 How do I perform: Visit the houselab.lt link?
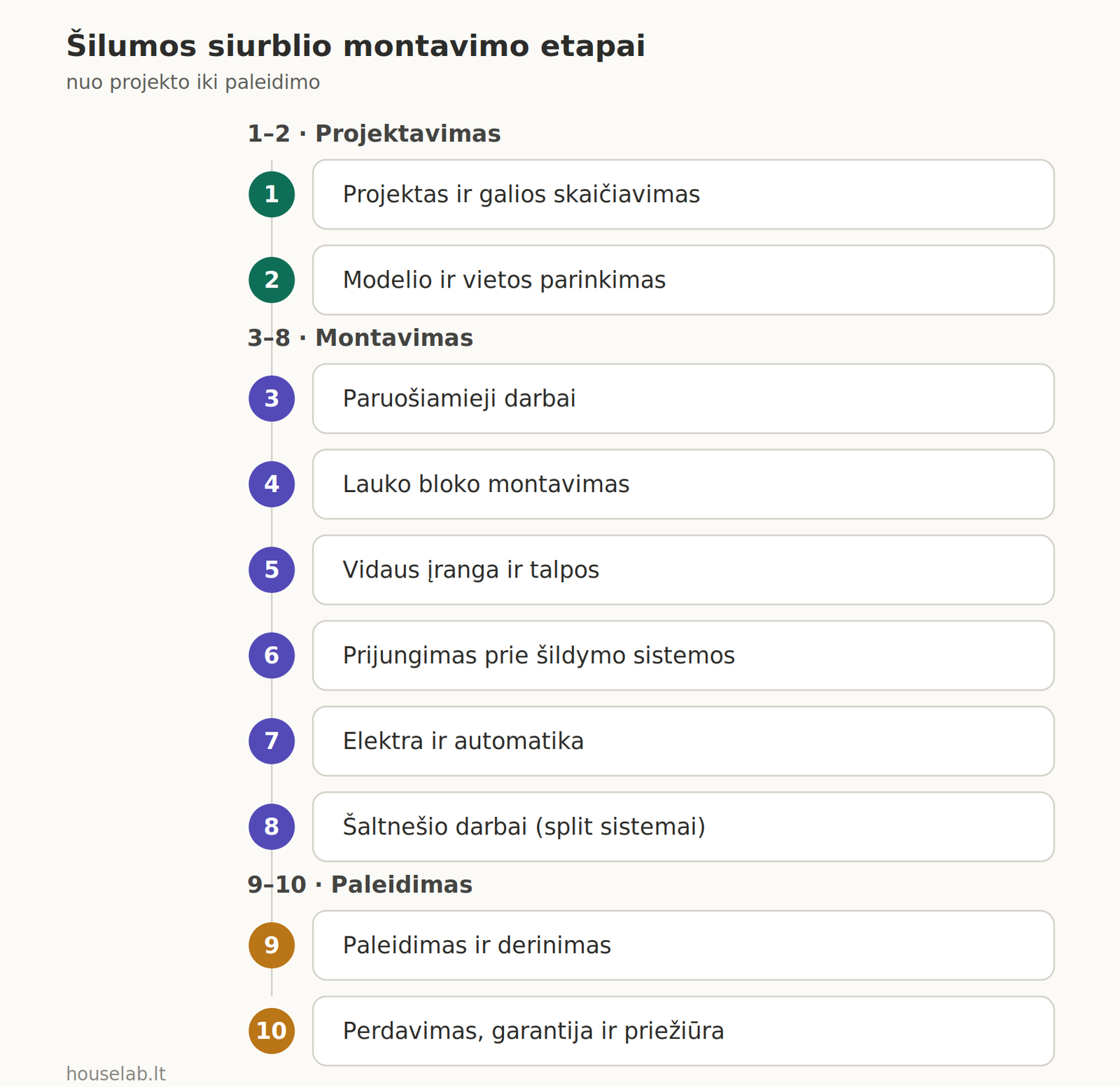(115, 1074)
